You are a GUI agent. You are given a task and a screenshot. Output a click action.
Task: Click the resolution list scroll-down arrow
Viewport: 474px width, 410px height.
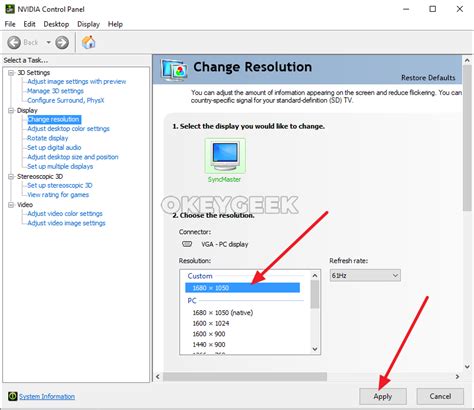[x=315, y=349]
